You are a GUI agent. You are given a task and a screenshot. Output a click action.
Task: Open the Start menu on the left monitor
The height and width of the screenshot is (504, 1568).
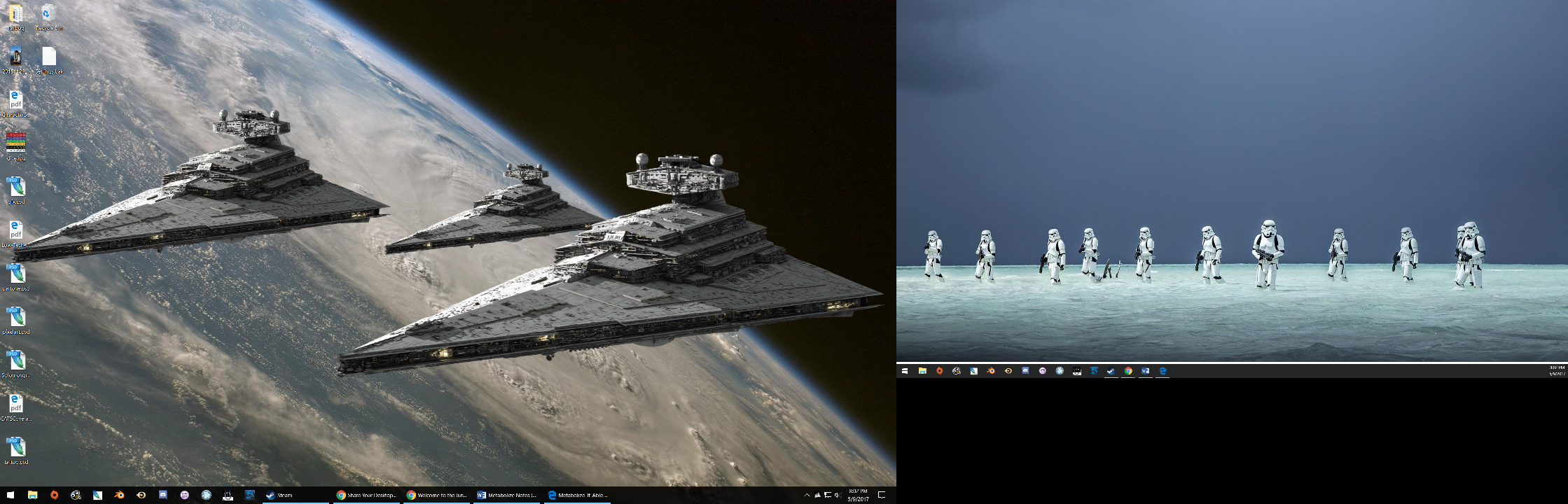11,495
